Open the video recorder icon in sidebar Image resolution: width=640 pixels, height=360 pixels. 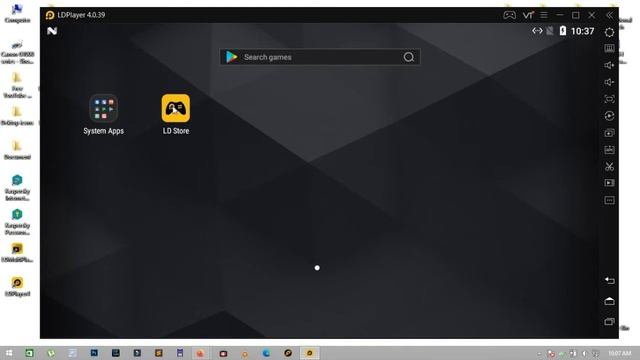tap(609, 183)
